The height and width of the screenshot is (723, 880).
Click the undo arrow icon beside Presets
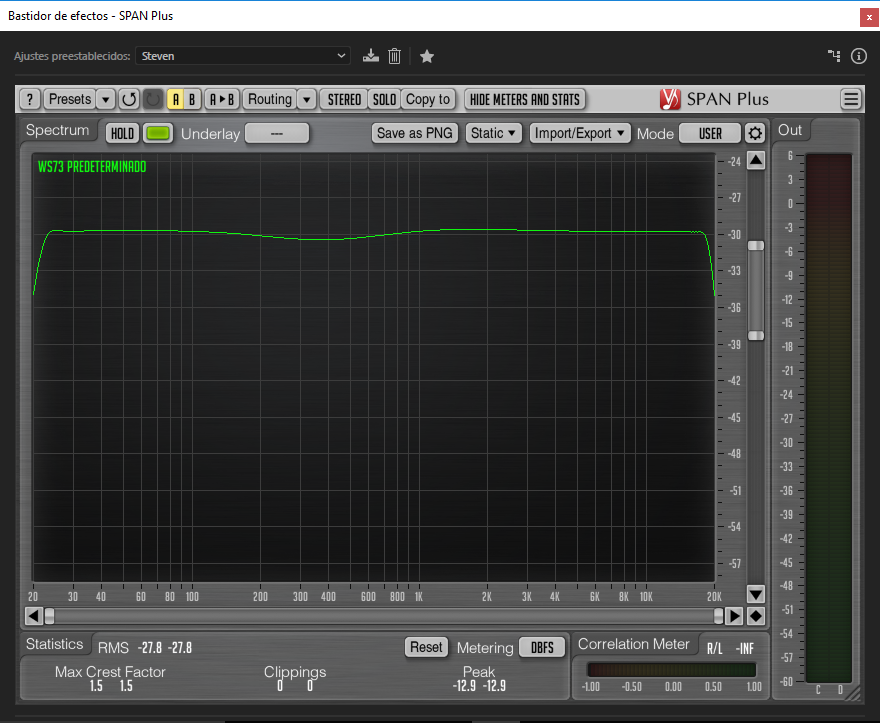[x=129, y=99]
